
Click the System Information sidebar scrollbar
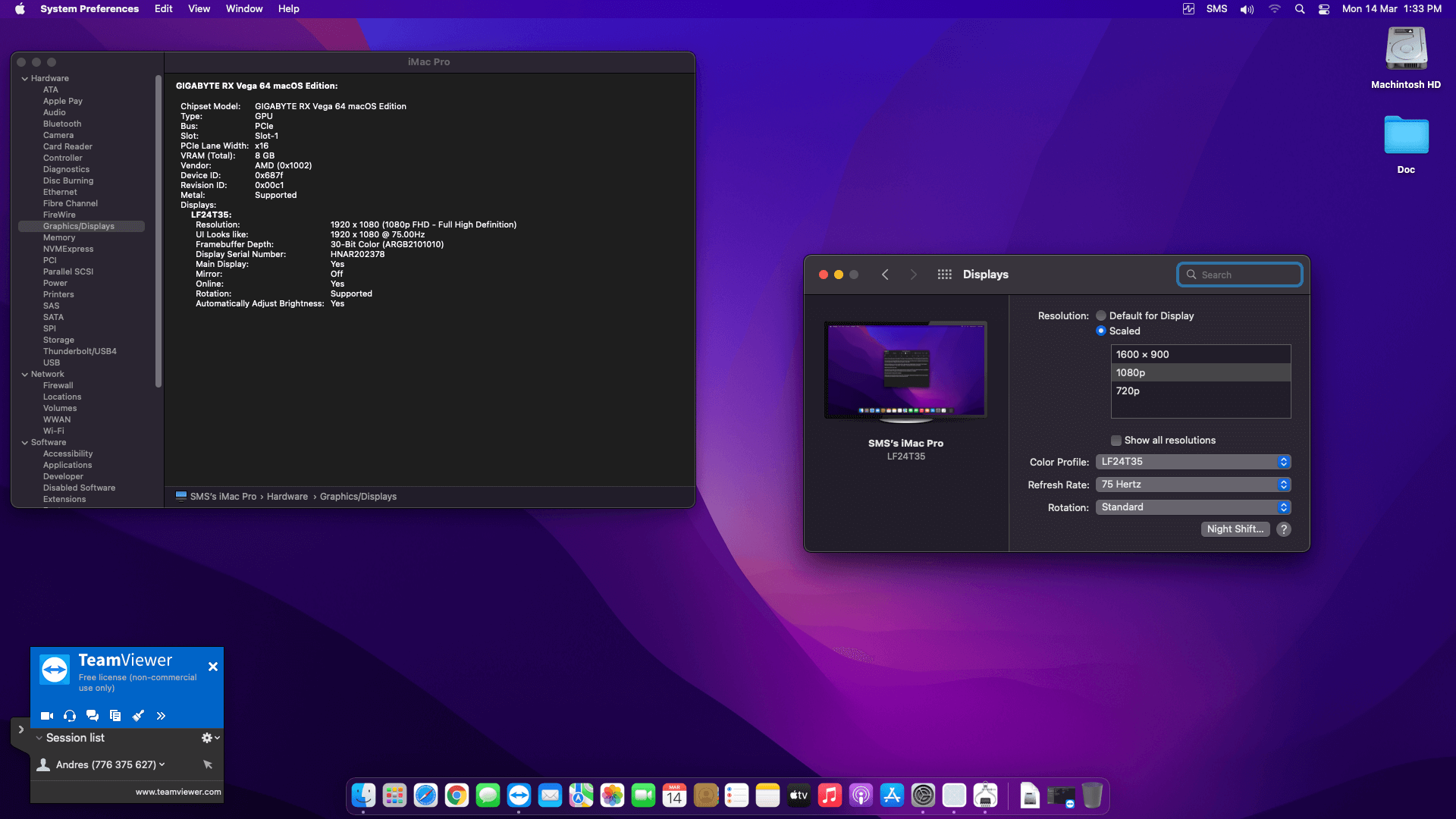(158, 231)
